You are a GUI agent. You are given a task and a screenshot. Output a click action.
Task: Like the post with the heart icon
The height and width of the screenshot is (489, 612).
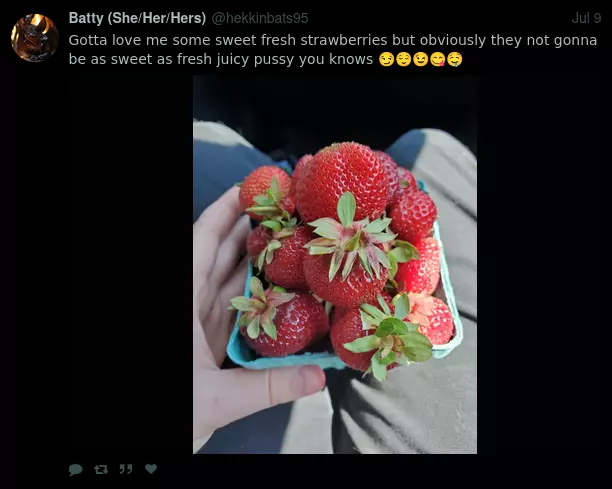[x=151, y=468]
